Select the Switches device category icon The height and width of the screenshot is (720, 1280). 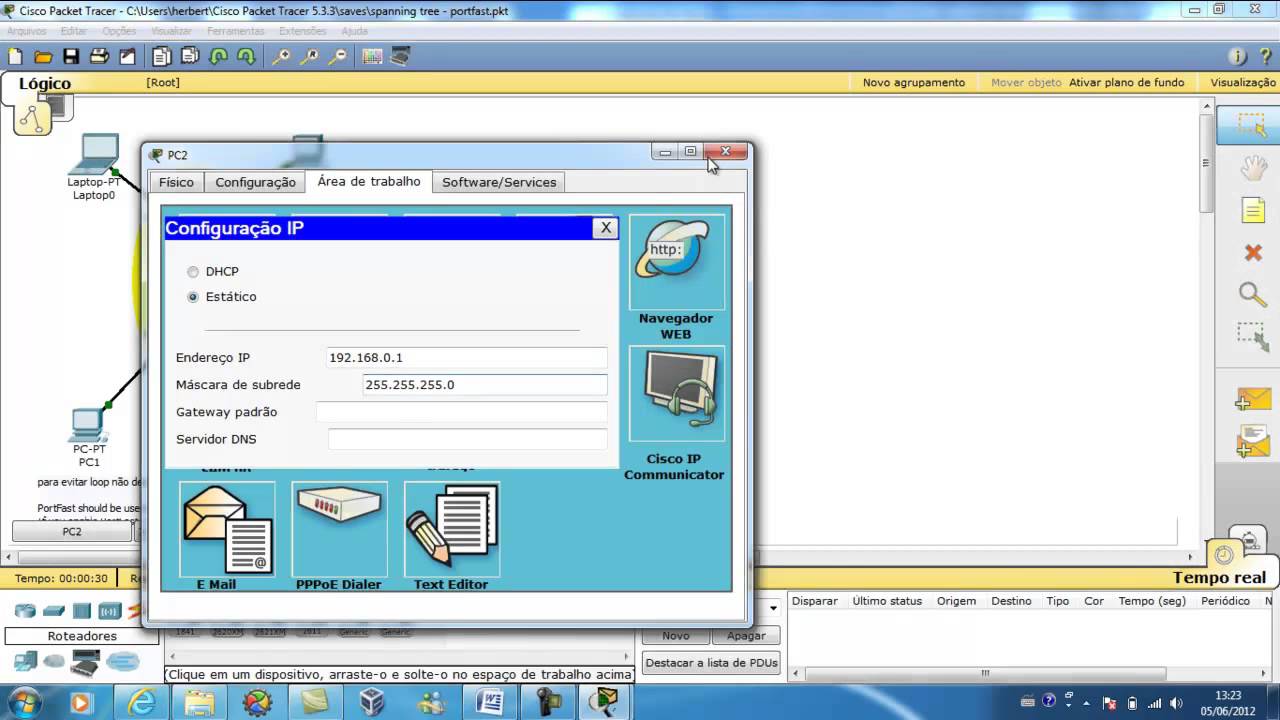[53, 611]
